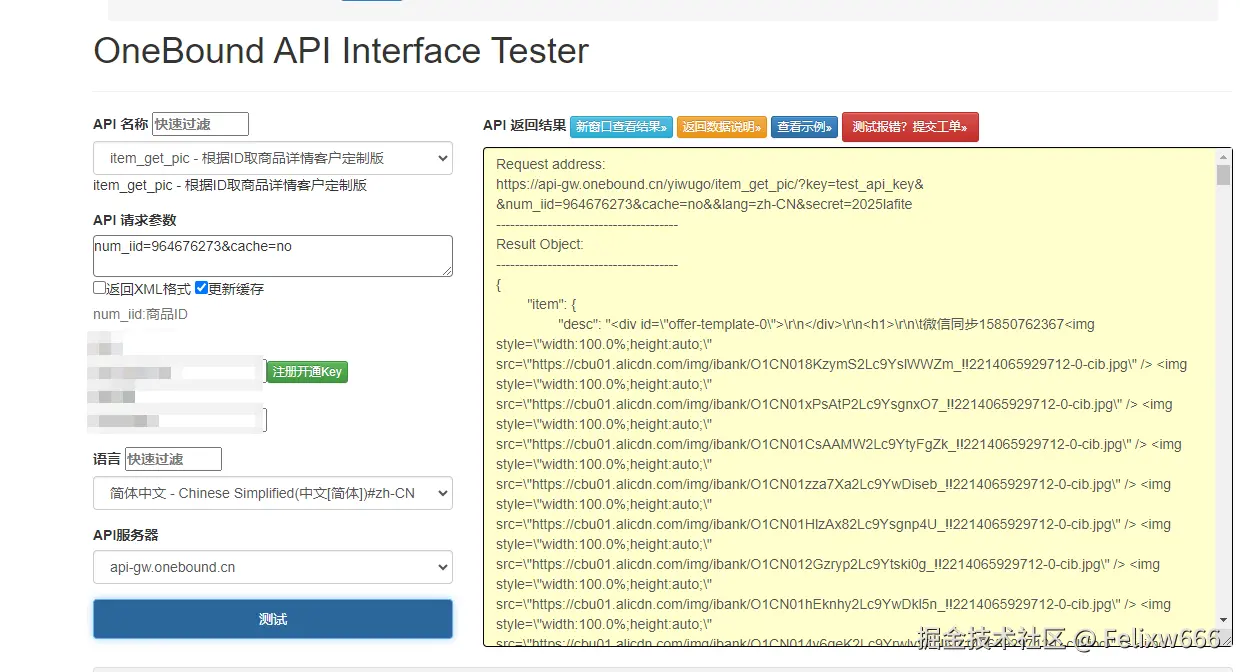Click the API 请求参数 textarea
Image resolution: width=1240 pixels, height=672 pixels.
(x=273, y=256)
